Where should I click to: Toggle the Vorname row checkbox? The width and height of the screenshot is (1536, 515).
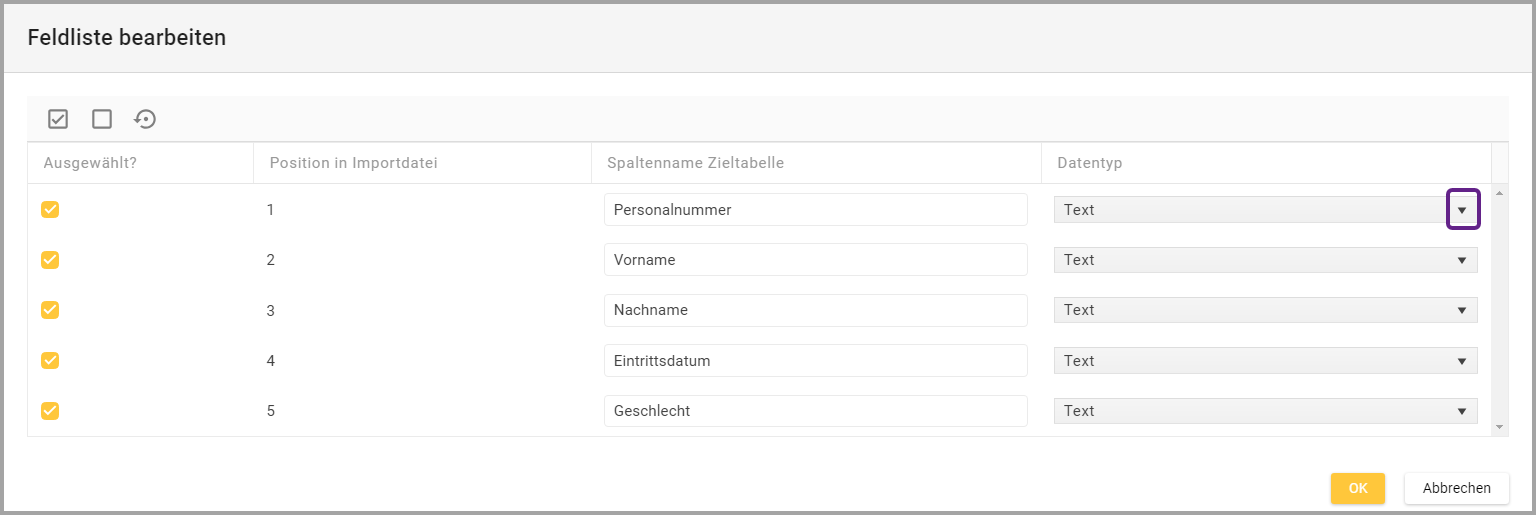click(x=50, y=260)
